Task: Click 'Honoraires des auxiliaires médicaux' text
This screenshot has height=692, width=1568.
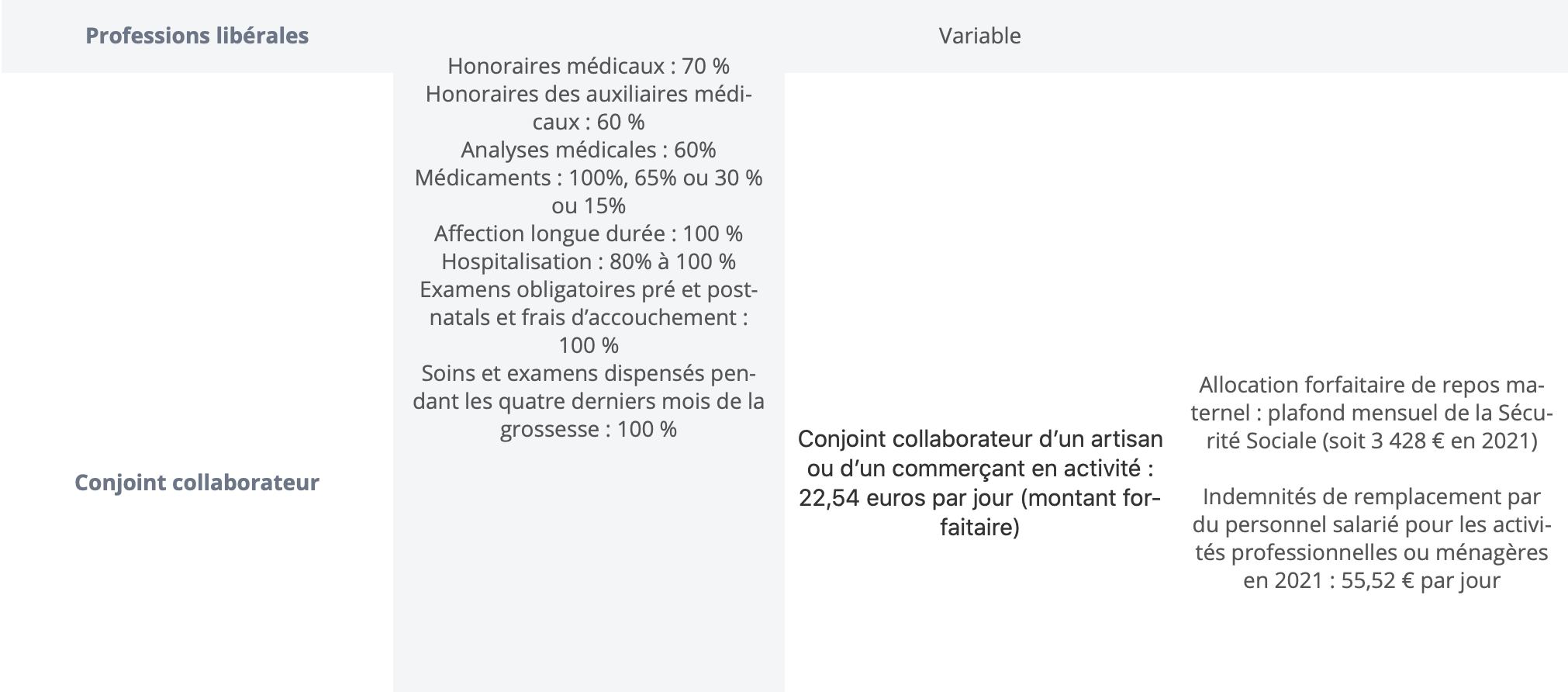Action: 589,109
